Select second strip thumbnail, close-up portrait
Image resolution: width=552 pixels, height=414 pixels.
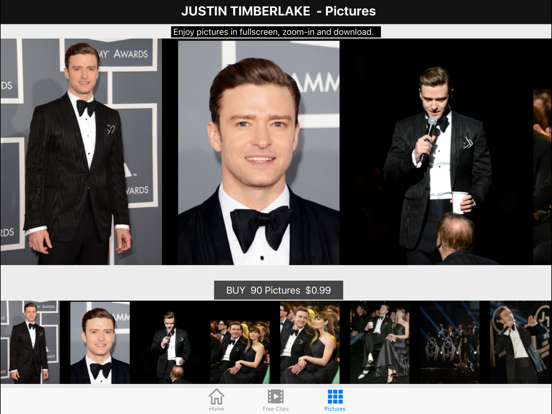[x=100, y=342]
